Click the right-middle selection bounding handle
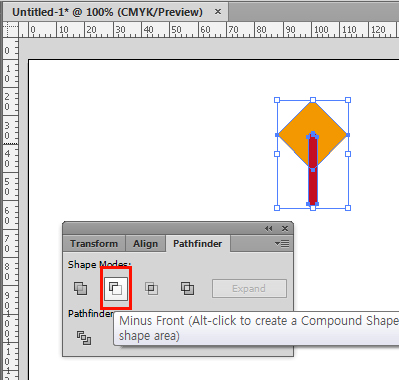 point(348,154)
